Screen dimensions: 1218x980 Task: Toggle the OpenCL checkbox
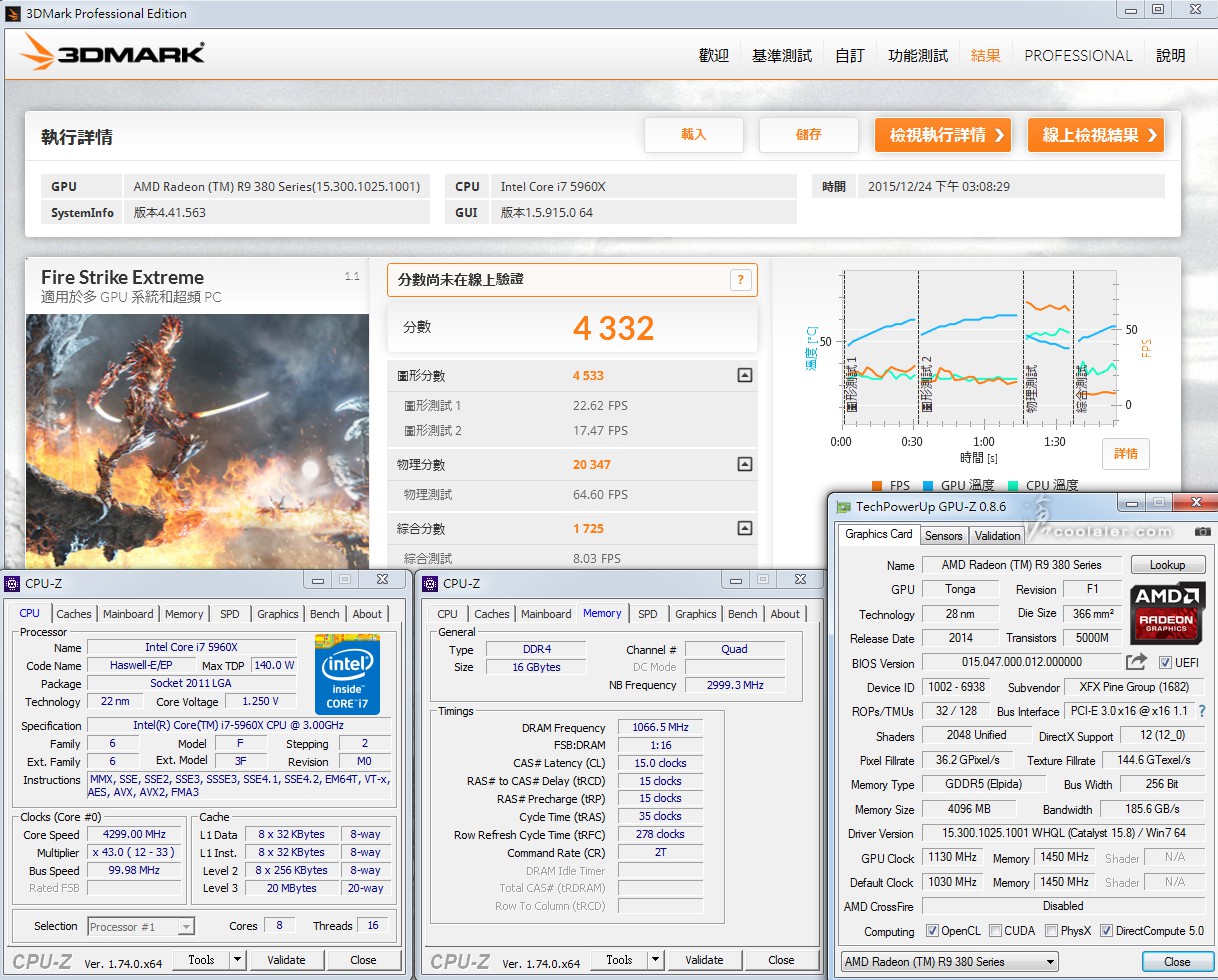(932, 931)
